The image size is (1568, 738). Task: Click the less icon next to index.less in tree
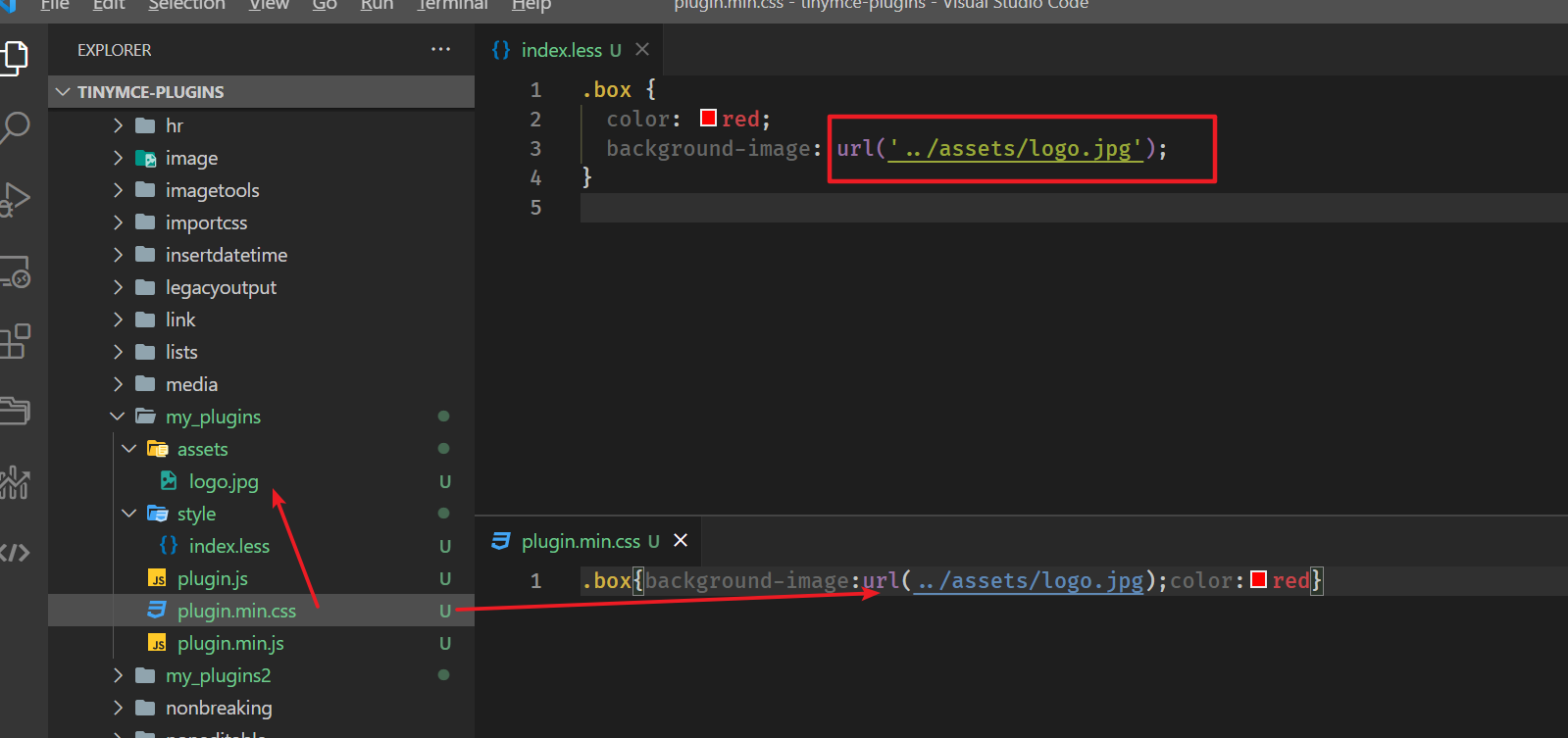pos(169,545)
